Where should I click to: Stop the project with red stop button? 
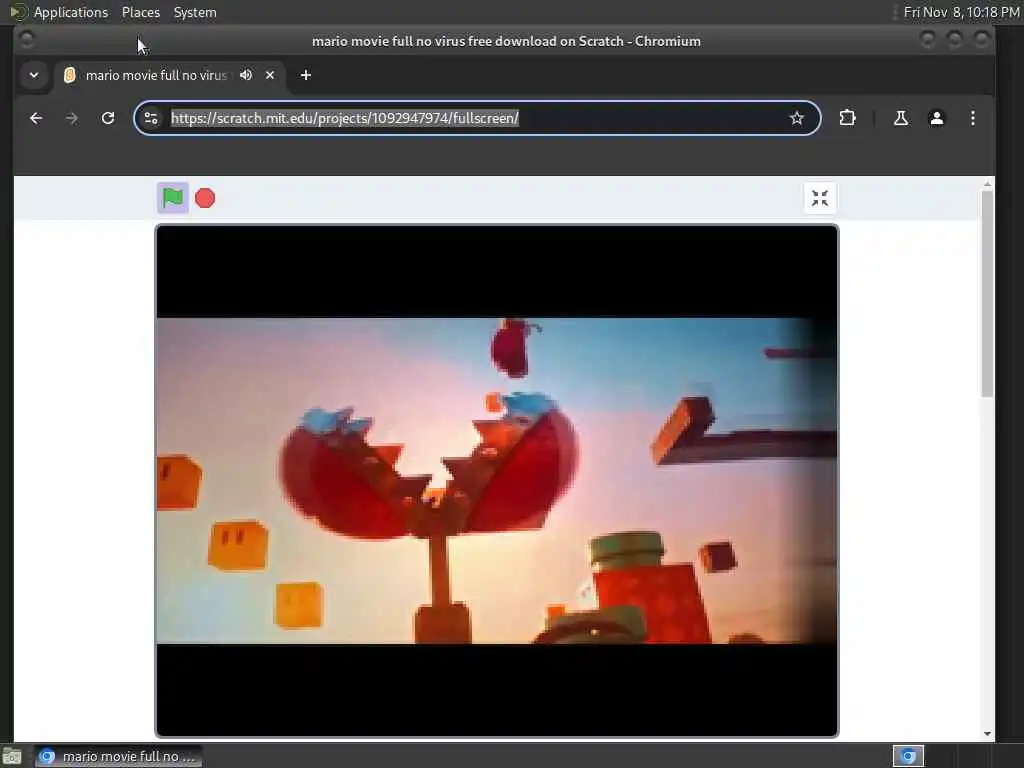[x=205, y=198]
